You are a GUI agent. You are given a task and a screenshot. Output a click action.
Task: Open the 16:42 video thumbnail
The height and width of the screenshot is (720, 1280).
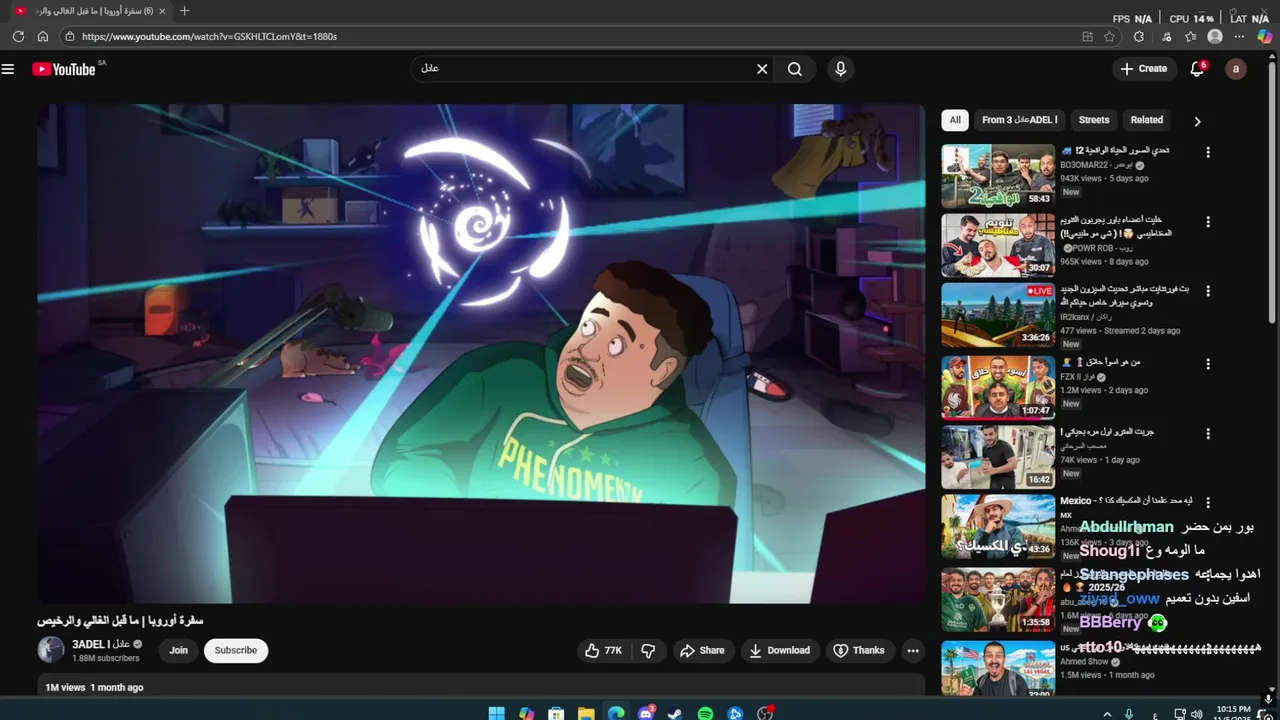pyautogui.click(x=998, y=457)
